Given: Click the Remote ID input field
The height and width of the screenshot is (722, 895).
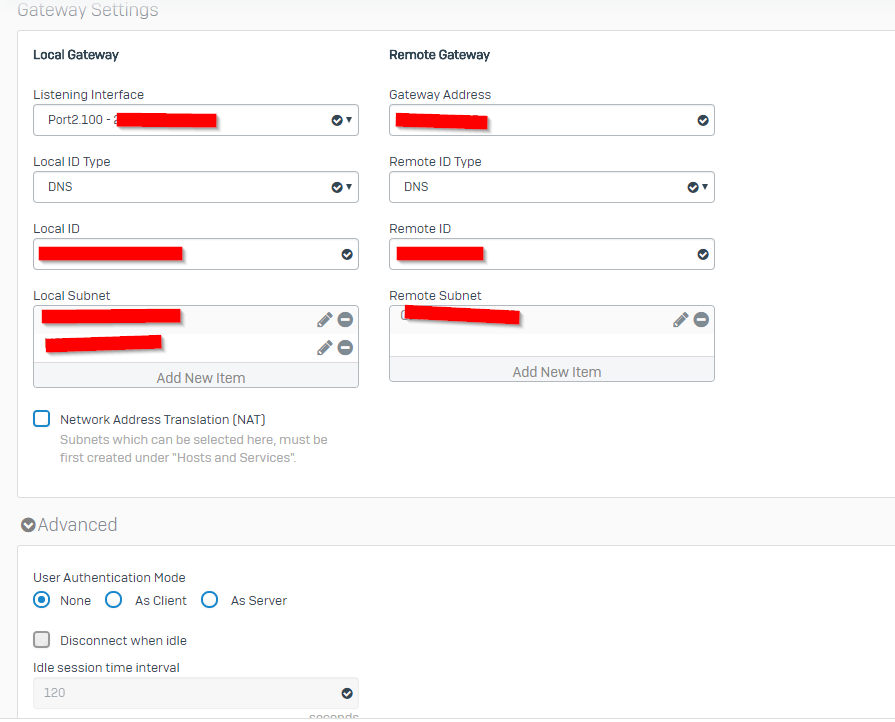Looking at the screenshot, I should [x=551, y=254].
